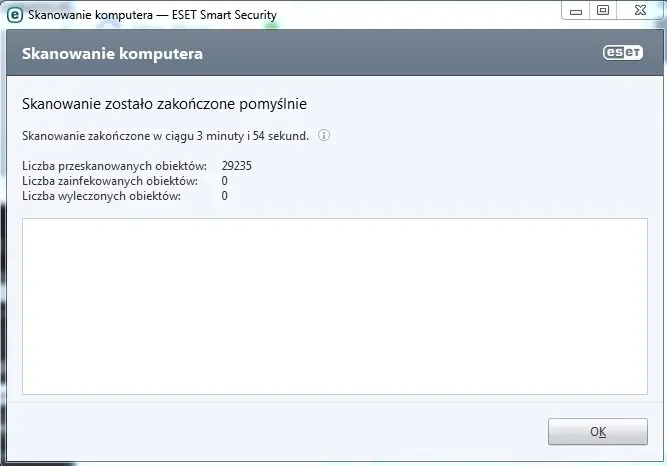Select 'Skanowanie zostało zakończone pomyślnie' heading
The height and width of the screenshot is (466, 667).
coord(164,104)
